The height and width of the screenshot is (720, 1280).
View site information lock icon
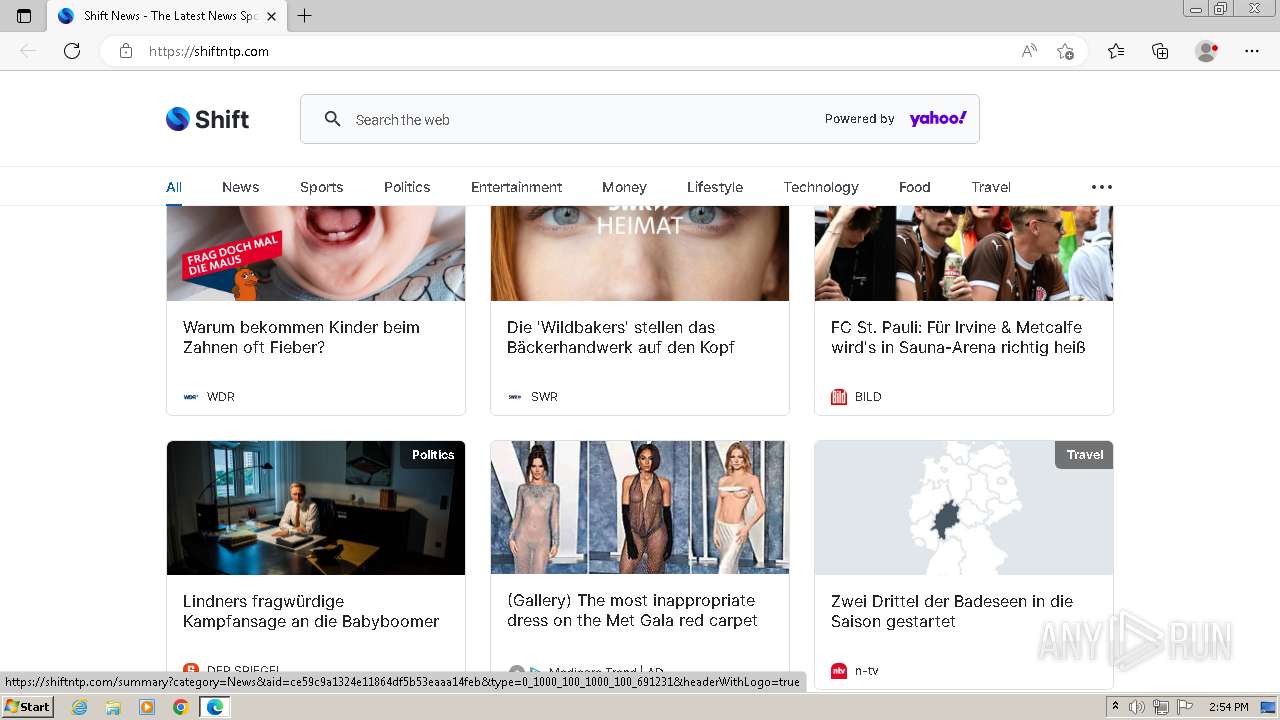pyautogui.click(x=126, y=51)
